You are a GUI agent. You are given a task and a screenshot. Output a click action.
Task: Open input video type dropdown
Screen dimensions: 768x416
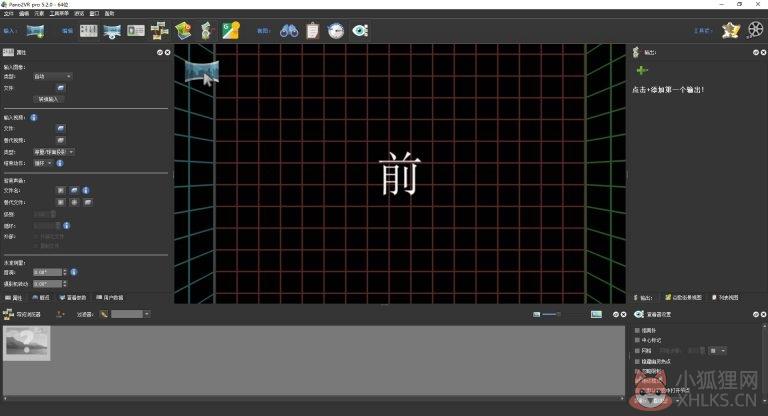tap(54, 152)
